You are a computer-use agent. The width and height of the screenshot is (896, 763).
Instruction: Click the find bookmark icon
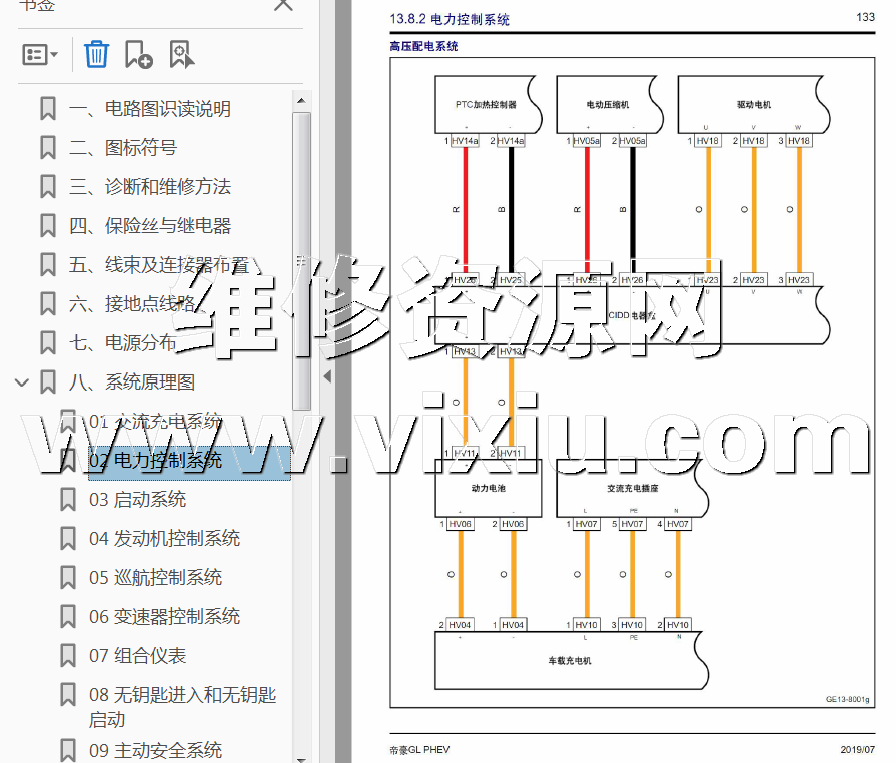(x=181, y=54)
